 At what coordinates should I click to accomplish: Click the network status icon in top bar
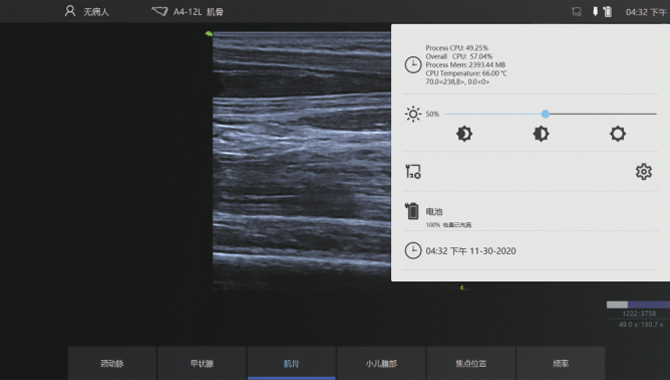[x=576, y=12]
